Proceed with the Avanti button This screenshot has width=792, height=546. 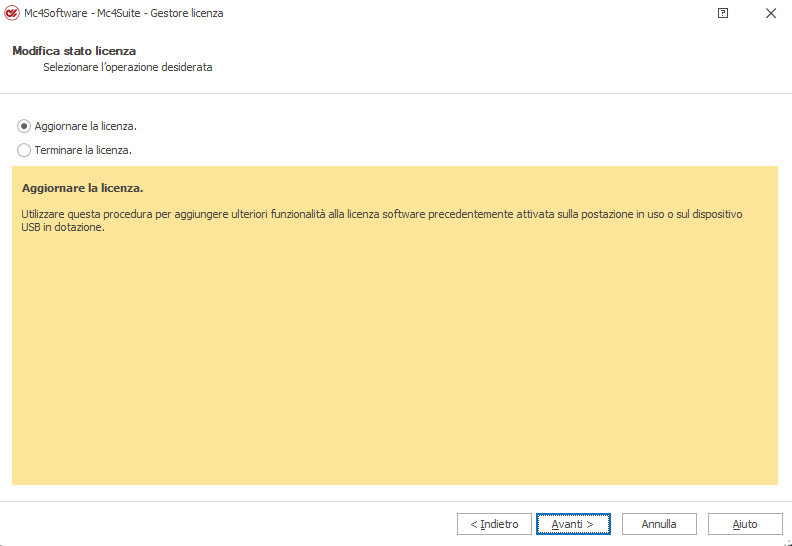coord(573,524)
